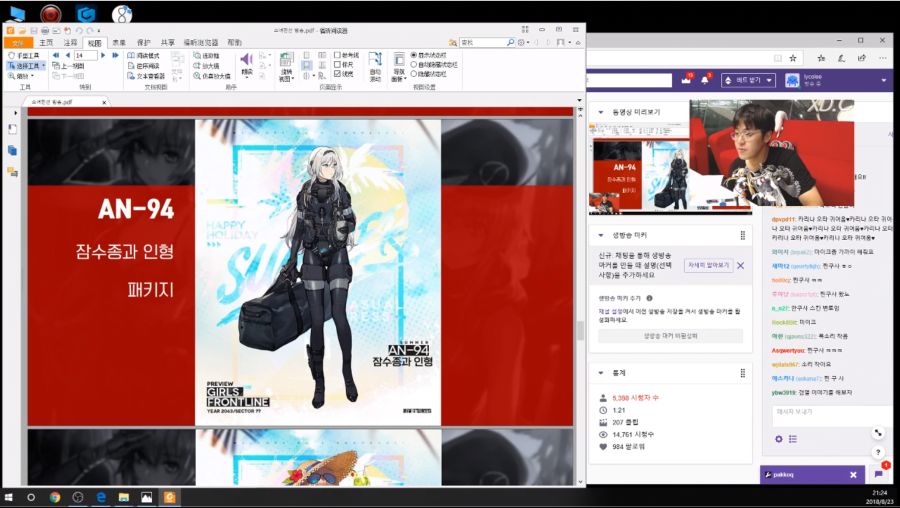The height and width of the screenshot is (508, 900).
Task: Jump to first page arrow
Action: (x=56, y=56)
